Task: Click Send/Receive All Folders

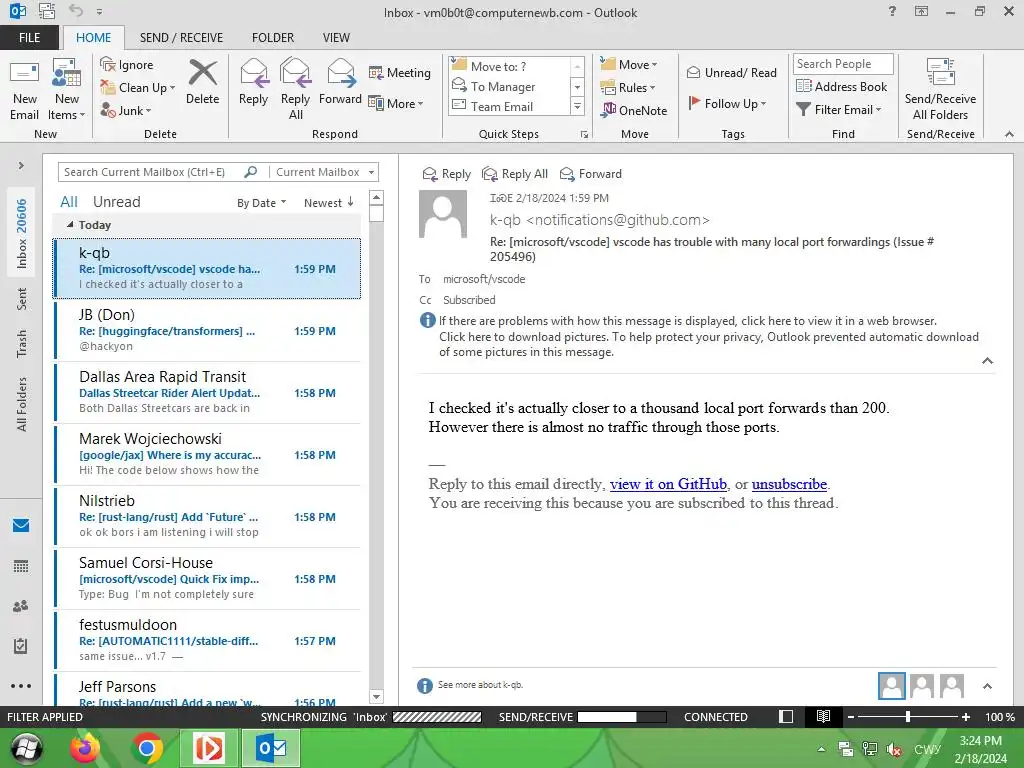Action: click(940, 90)
